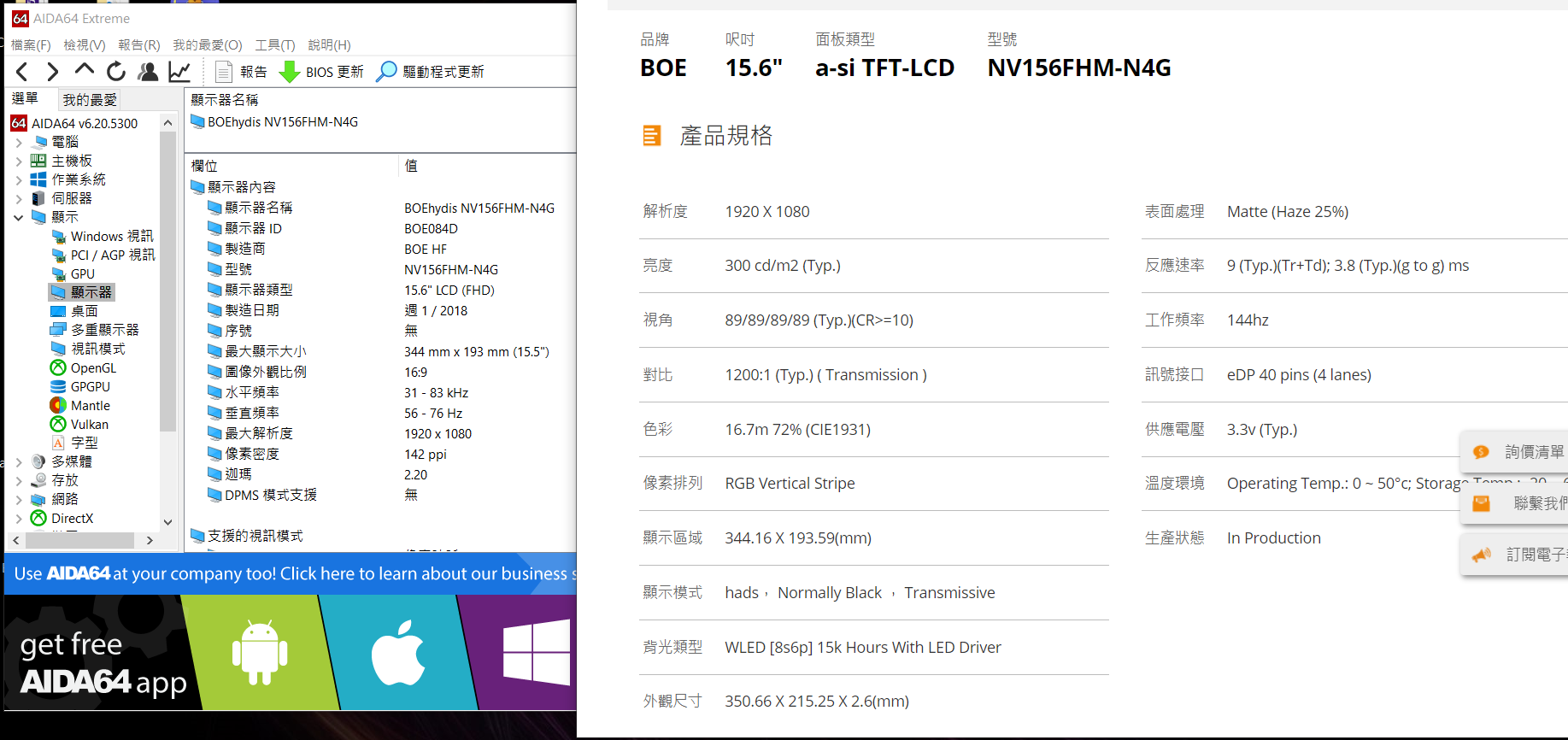Click the model NV156FHM-N4G heading
This screenshot has height=740, width=1568.
click(1079, 68)
